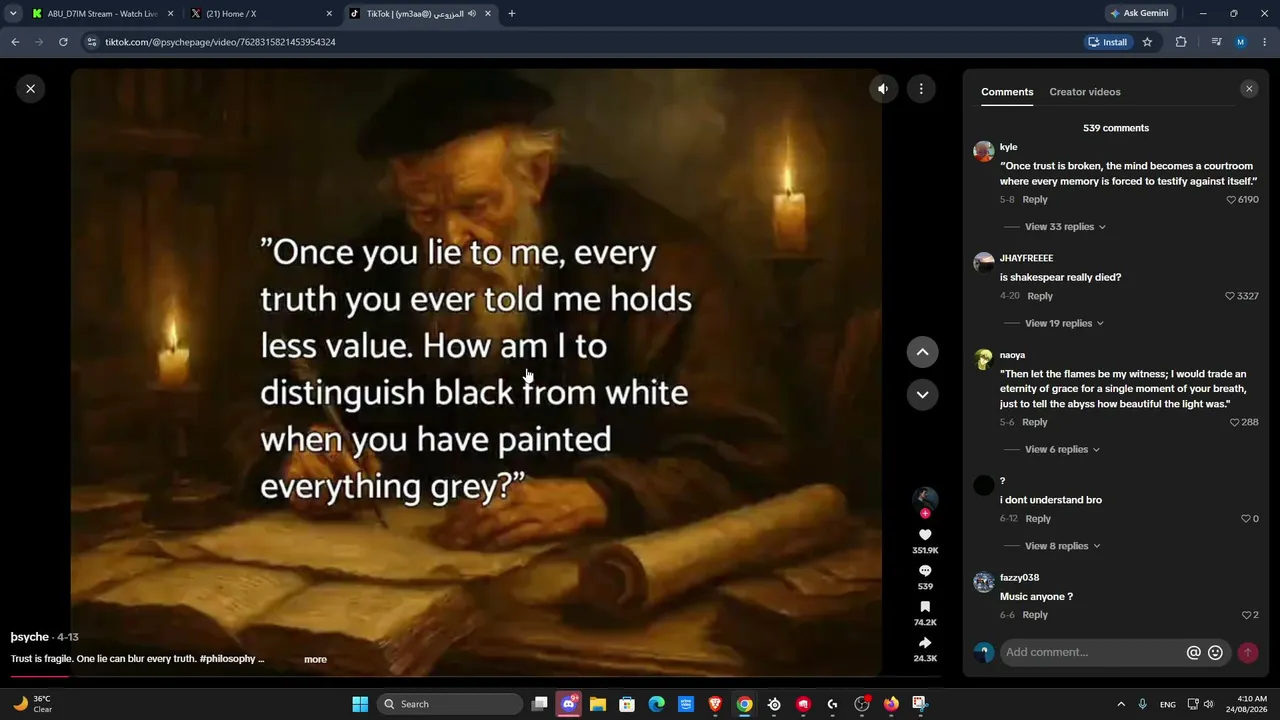1280x720 pixels.
Task: Reload the TikTok page
Action: (63, 42)
